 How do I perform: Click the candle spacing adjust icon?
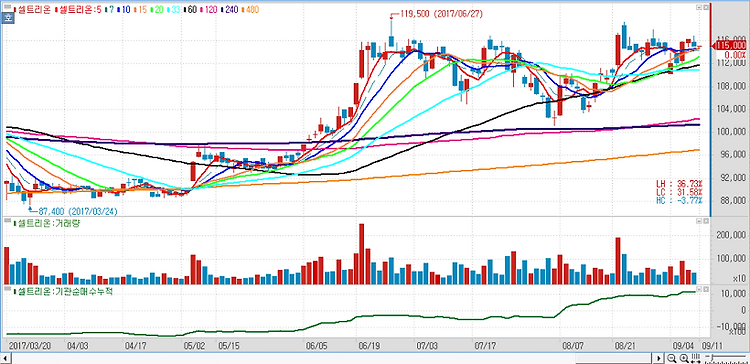[x=696, y=358]
